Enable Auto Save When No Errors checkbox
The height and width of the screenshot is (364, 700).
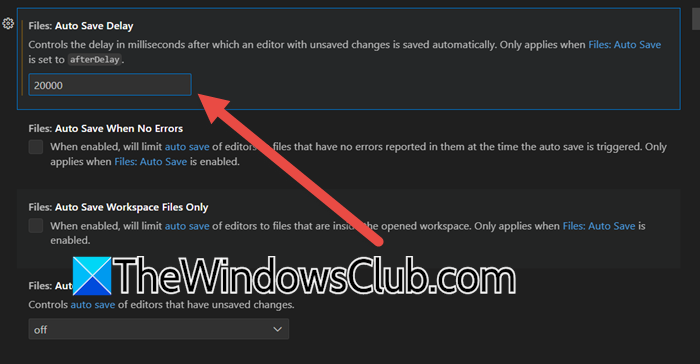36,147
